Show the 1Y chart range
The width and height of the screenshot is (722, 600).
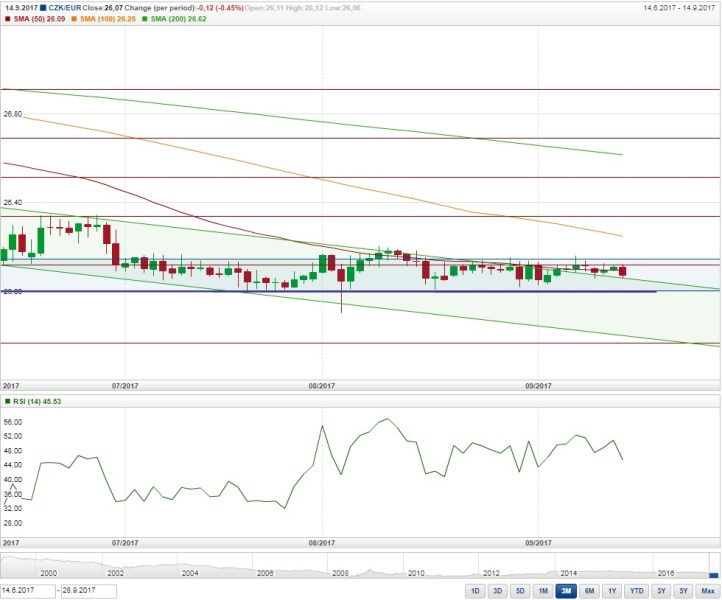pyautogui.click(x=609, y=591)
